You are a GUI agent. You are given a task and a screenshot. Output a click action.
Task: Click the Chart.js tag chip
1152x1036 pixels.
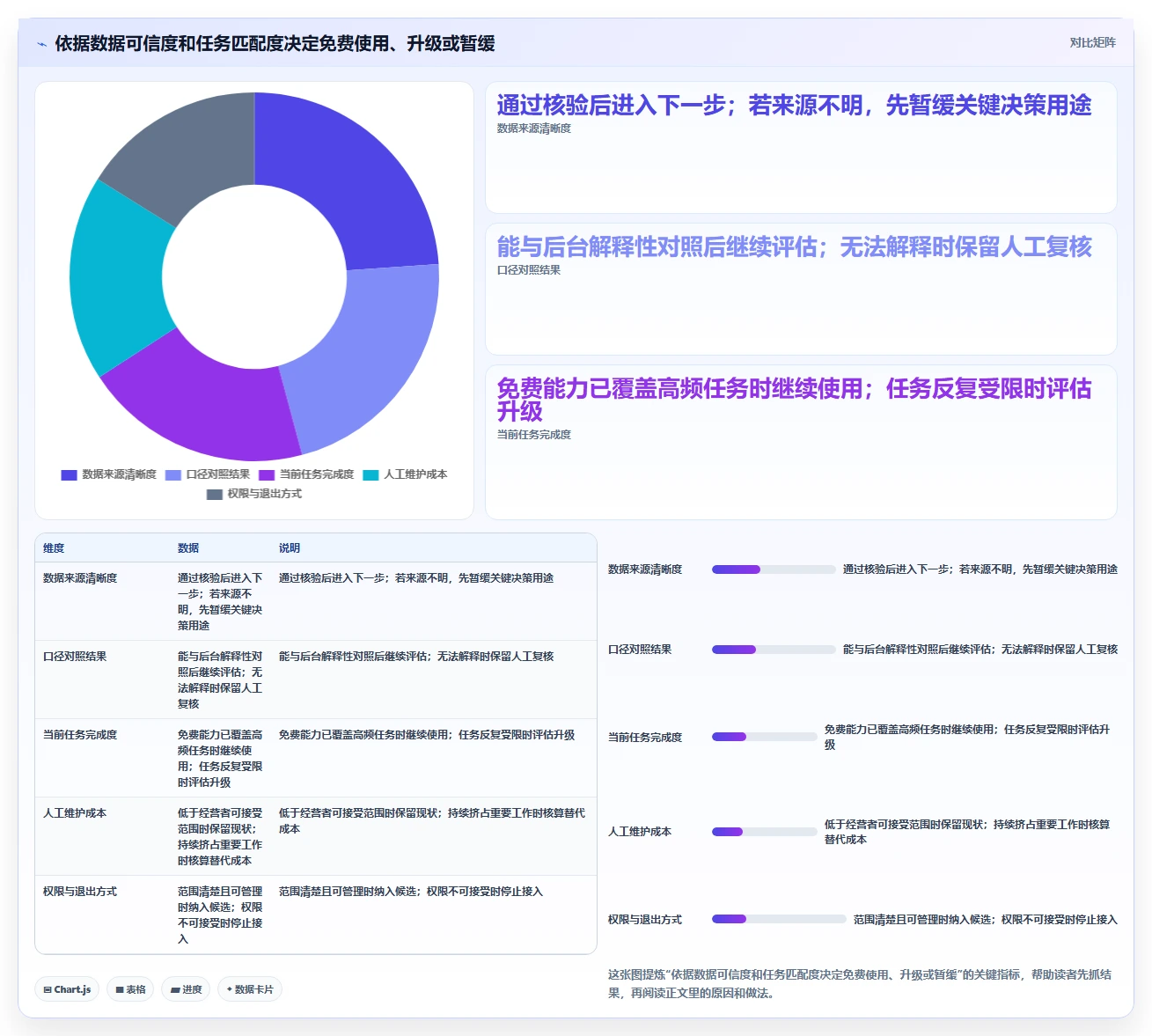67,989
